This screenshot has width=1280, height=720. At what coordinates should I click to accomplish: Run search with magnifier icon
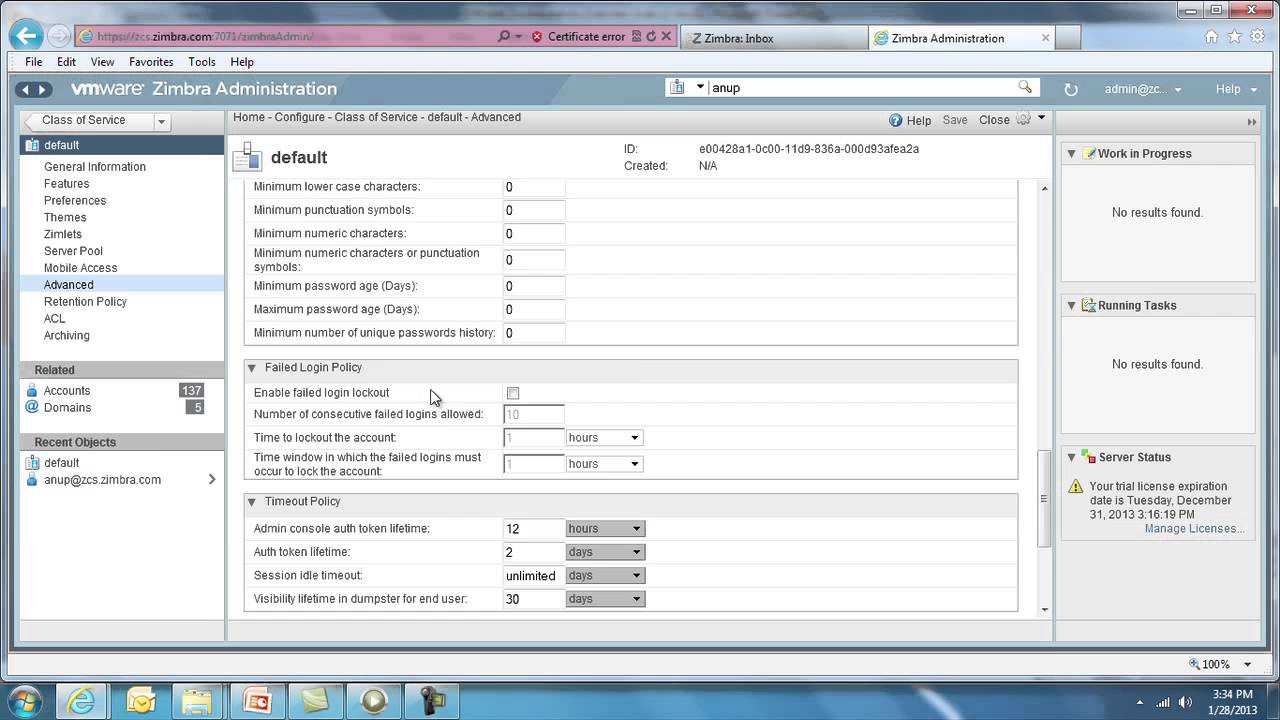[x=1025, y=87]
